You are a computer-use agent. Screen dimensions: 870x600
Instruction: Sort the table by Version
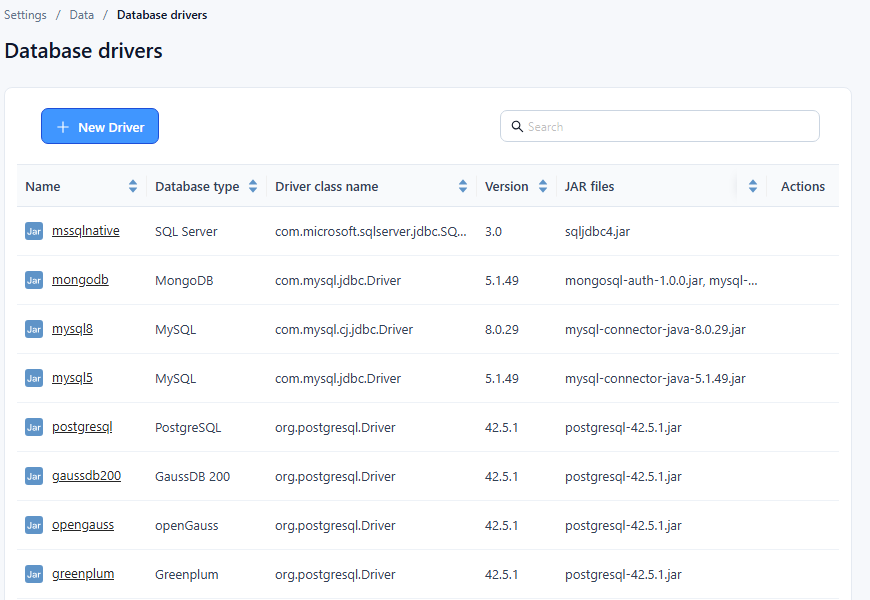[x=543, y=186]
